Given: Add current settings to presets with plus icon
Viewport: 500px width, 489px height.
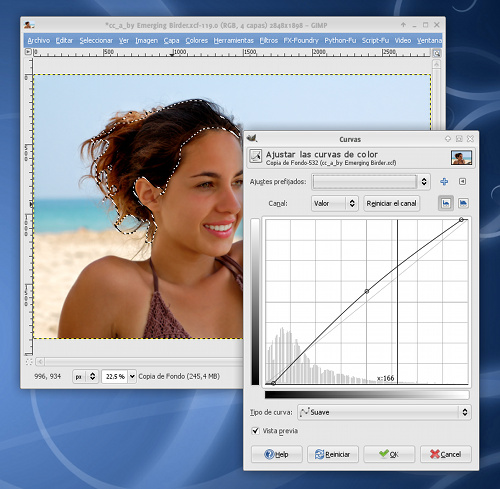Looking at the screenshot, I should (444, 182).
